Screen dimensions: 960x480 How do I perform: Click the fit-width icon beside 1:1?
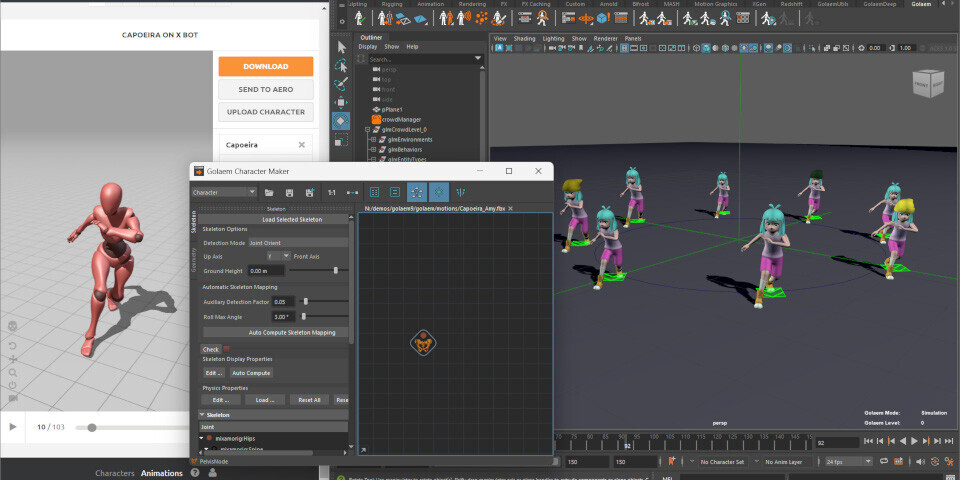click(x=352, y=192)
